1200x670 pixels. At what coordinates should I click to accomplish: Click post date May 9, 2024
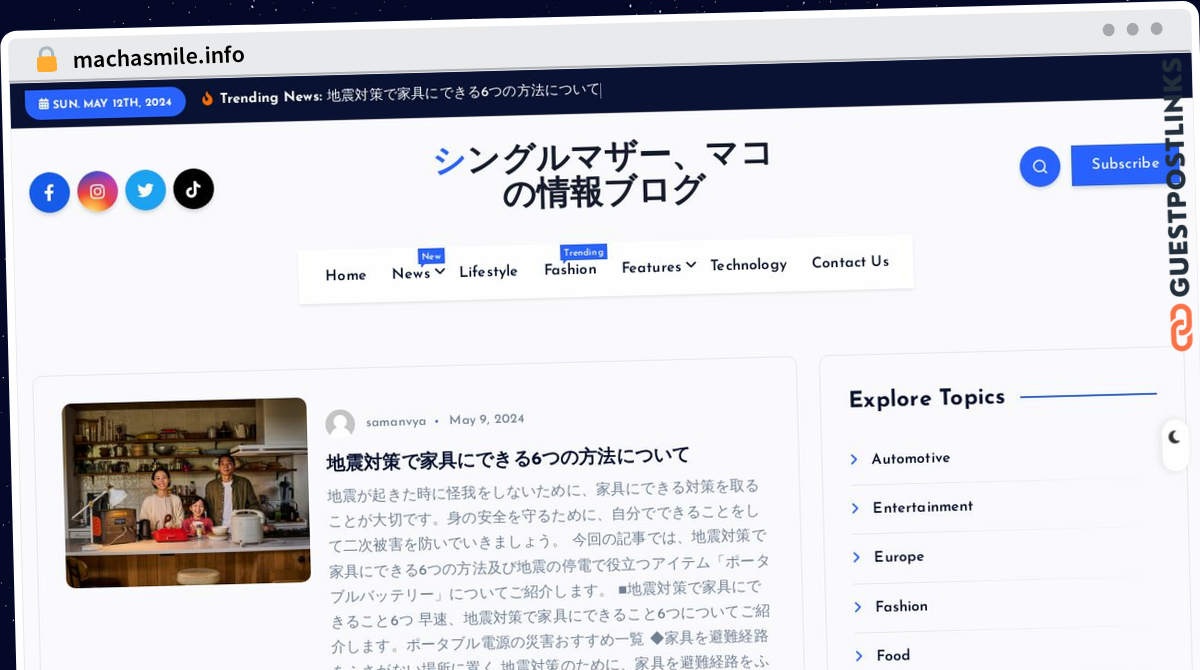[x=486, y=420]
